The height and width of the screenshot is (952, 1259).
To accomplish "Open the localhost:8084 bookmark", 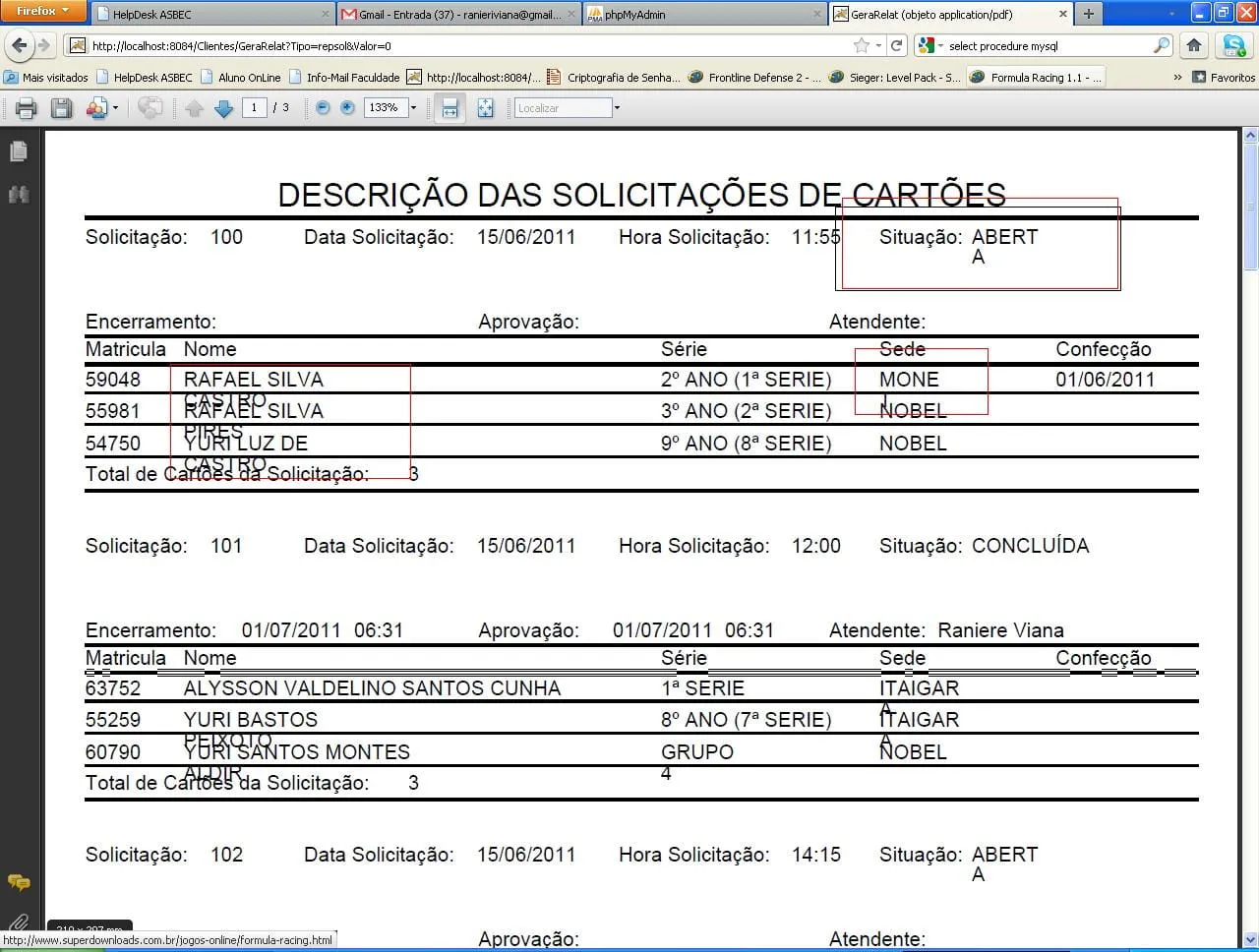I will (474, 78).
